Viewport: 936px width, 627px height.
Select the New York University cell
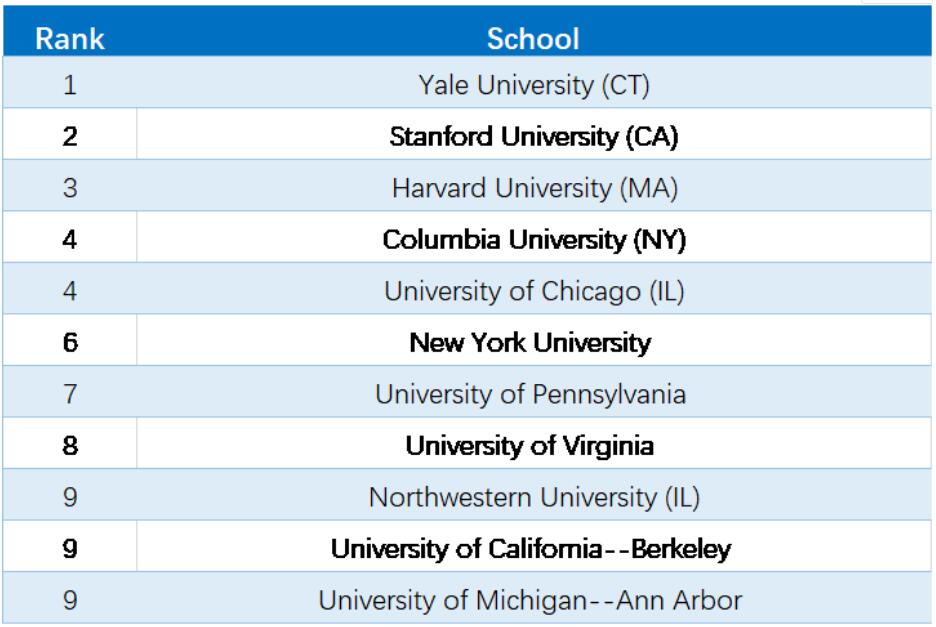coord(534,340)
